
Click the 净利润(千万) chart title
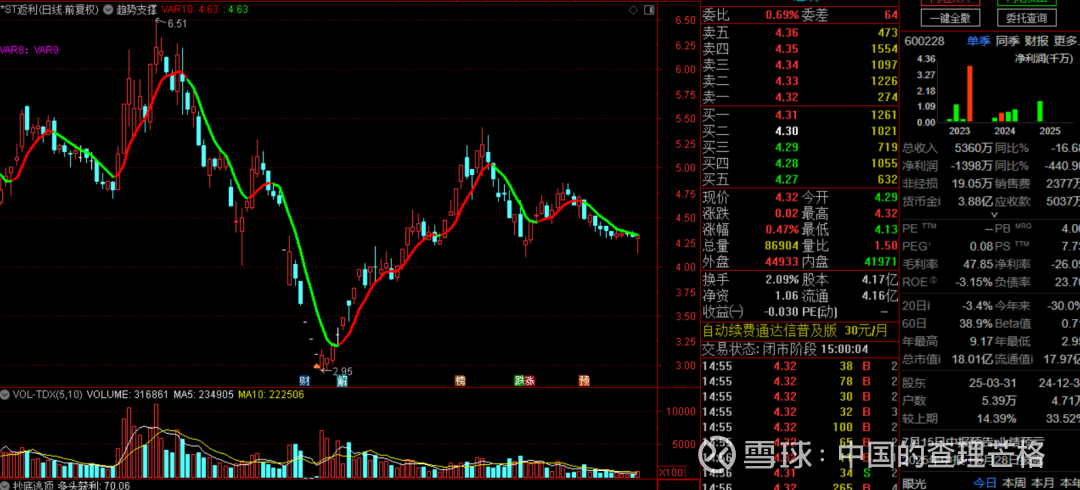(1042, 59)
